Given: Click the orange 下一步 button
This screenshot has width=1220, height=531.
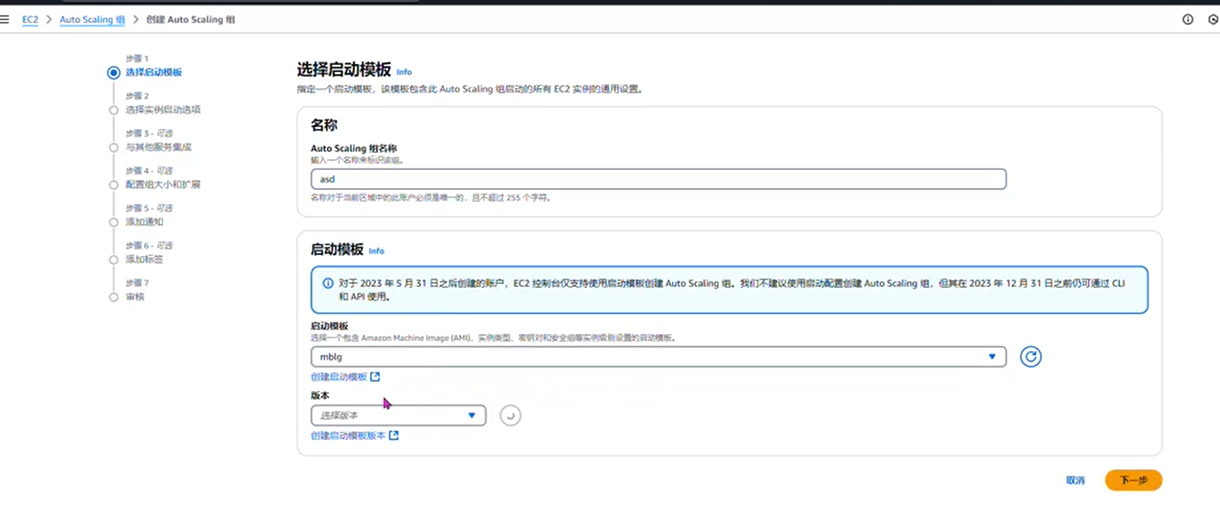Looking at the screenshot, I should [x=1133, y=480].
